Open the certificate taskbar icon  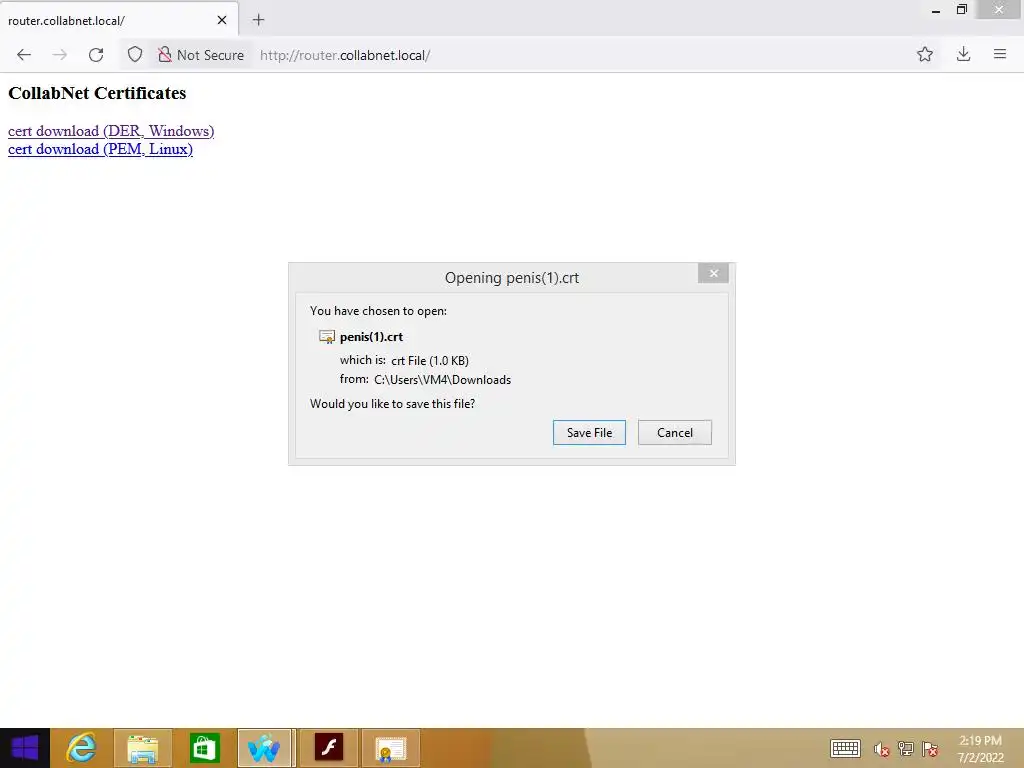coord(391,748)
